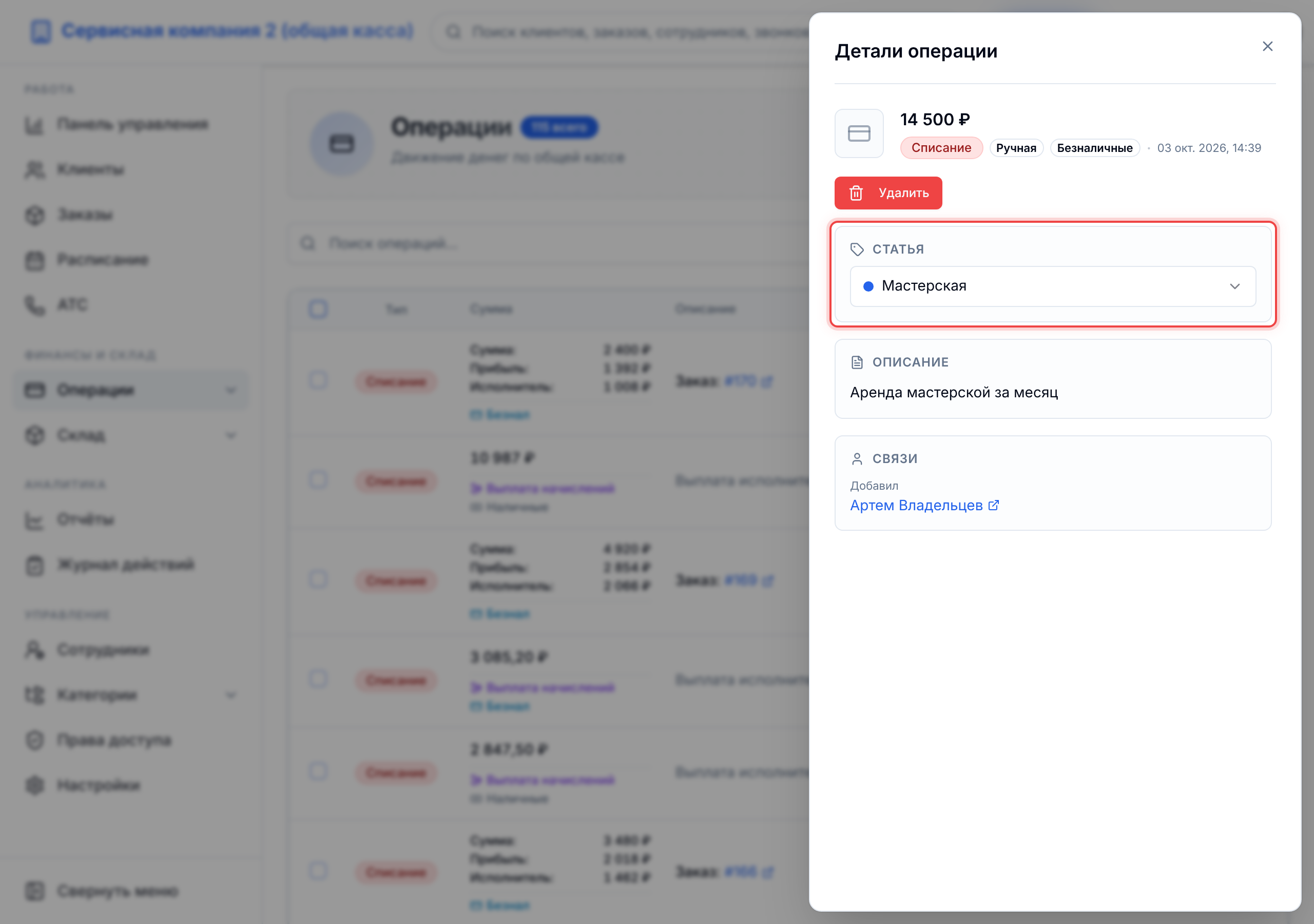Click the tag icon next to Статья
The height and width of the screenshot is (924, 1314).
tap(857, 249)
